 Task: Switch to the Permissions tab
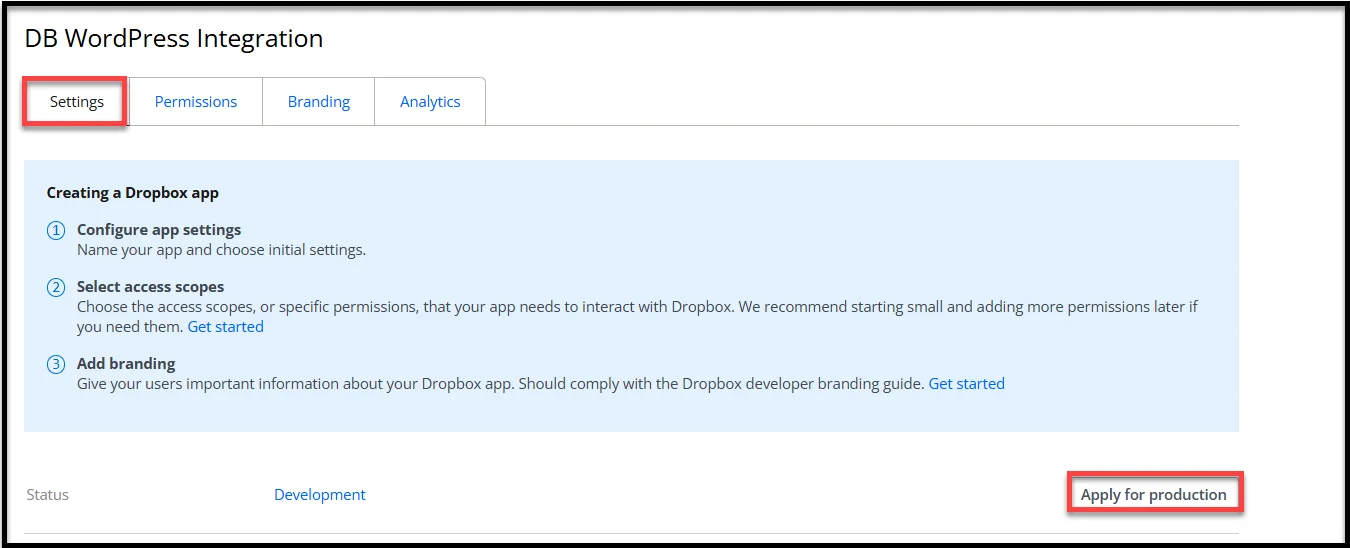(x=196, y=102)
